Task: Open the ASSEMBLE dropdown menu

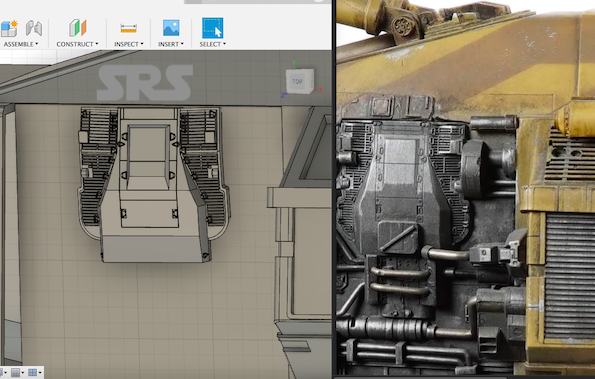Action: pos(21,44)
